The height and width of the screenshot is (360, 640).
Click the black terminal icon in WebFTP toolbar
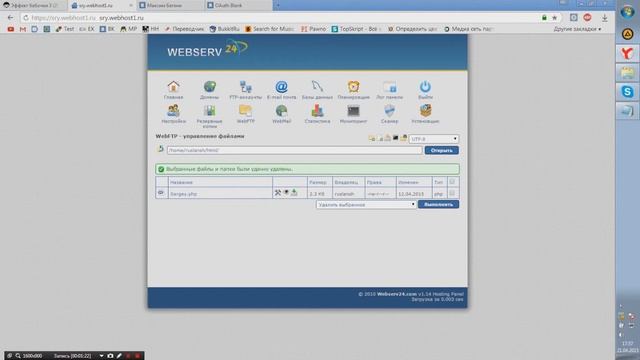click(395, 138)
